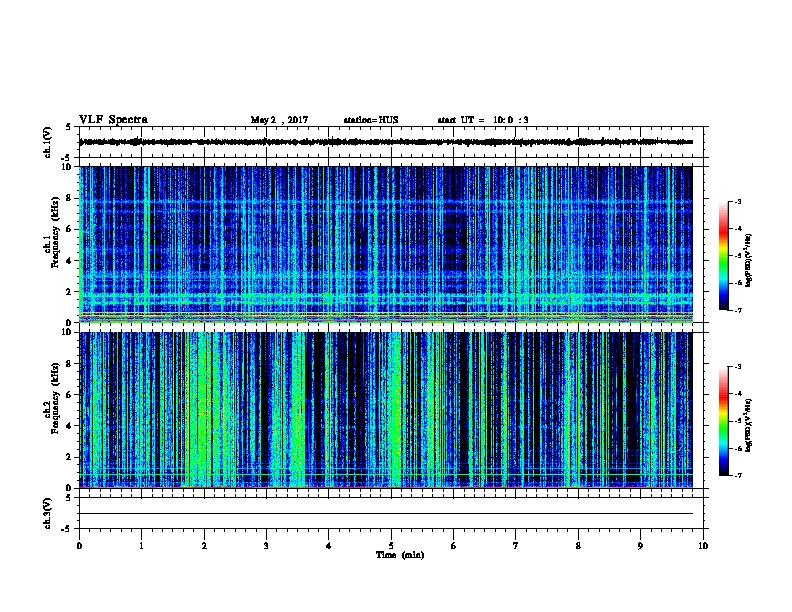This screenshot has height=612, width=792.
Task: Click the "ch.1(V)" waveform axis label
Action: tap(47, 142)
